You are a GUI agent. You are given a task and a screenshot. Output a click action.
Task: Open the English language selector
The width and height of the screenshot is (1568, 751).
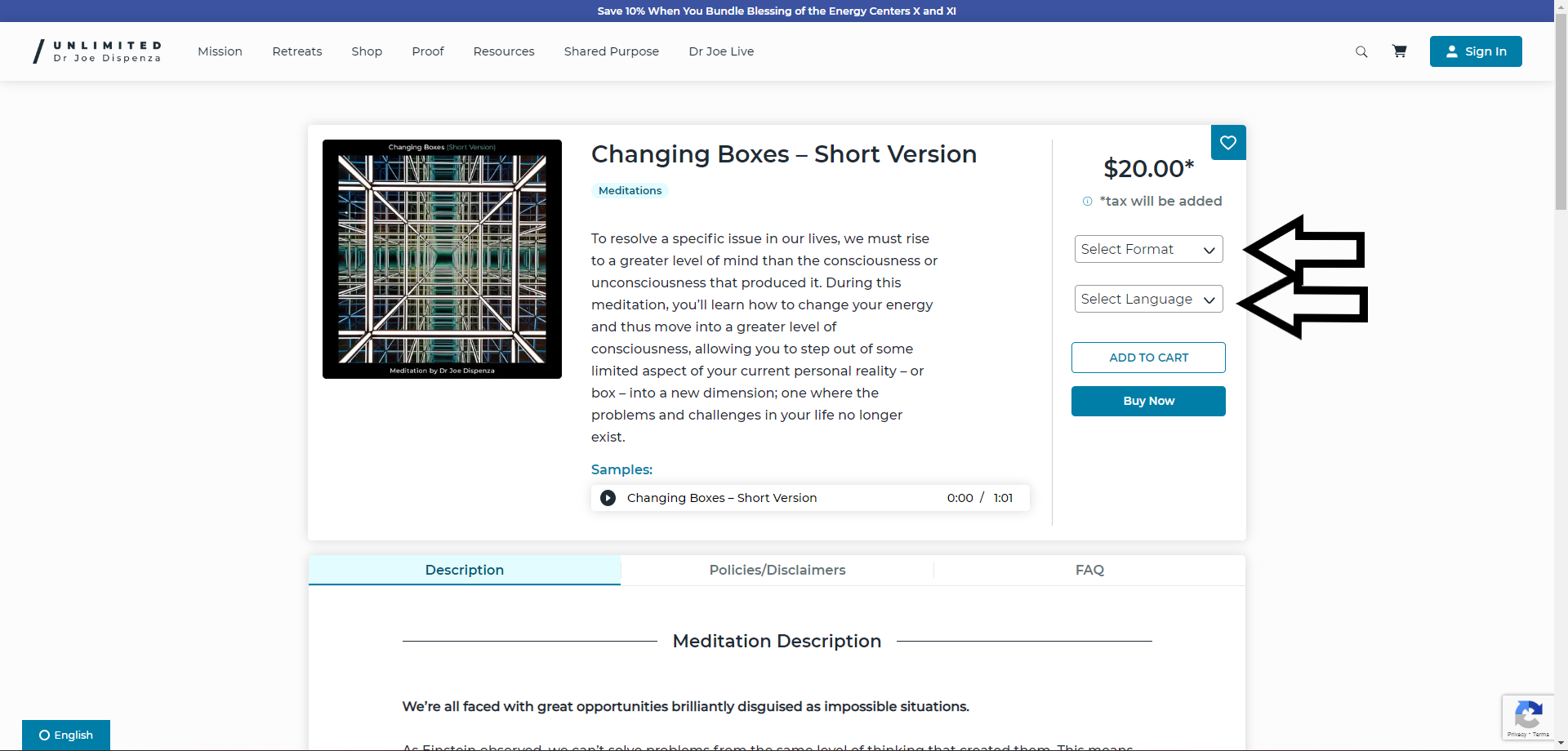pyautogui.click(x=66, y=735)
